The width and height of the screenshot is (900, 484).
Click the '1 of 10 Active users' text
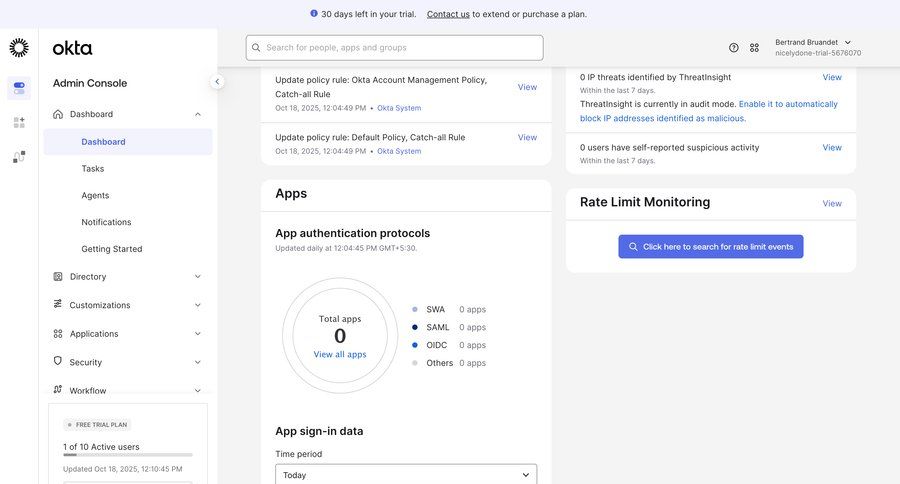(101, 447)
